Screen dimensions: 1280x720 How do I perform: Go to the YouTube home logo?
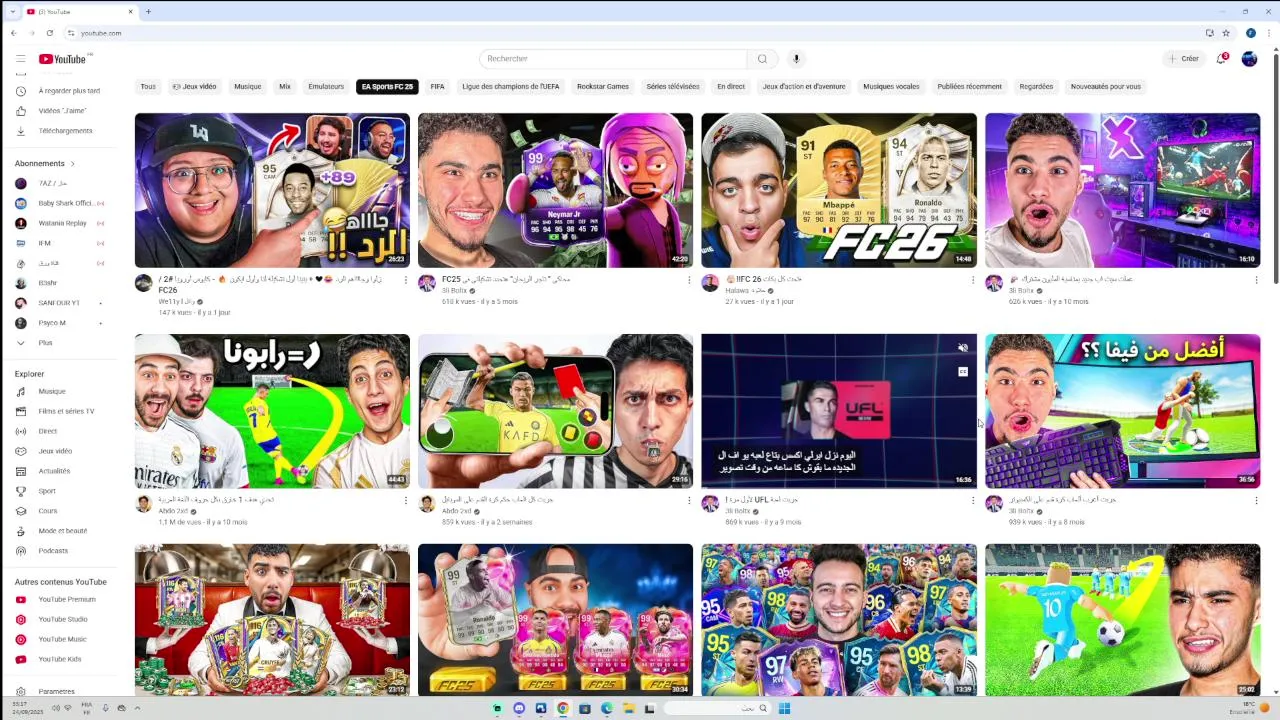click(63, 59)
